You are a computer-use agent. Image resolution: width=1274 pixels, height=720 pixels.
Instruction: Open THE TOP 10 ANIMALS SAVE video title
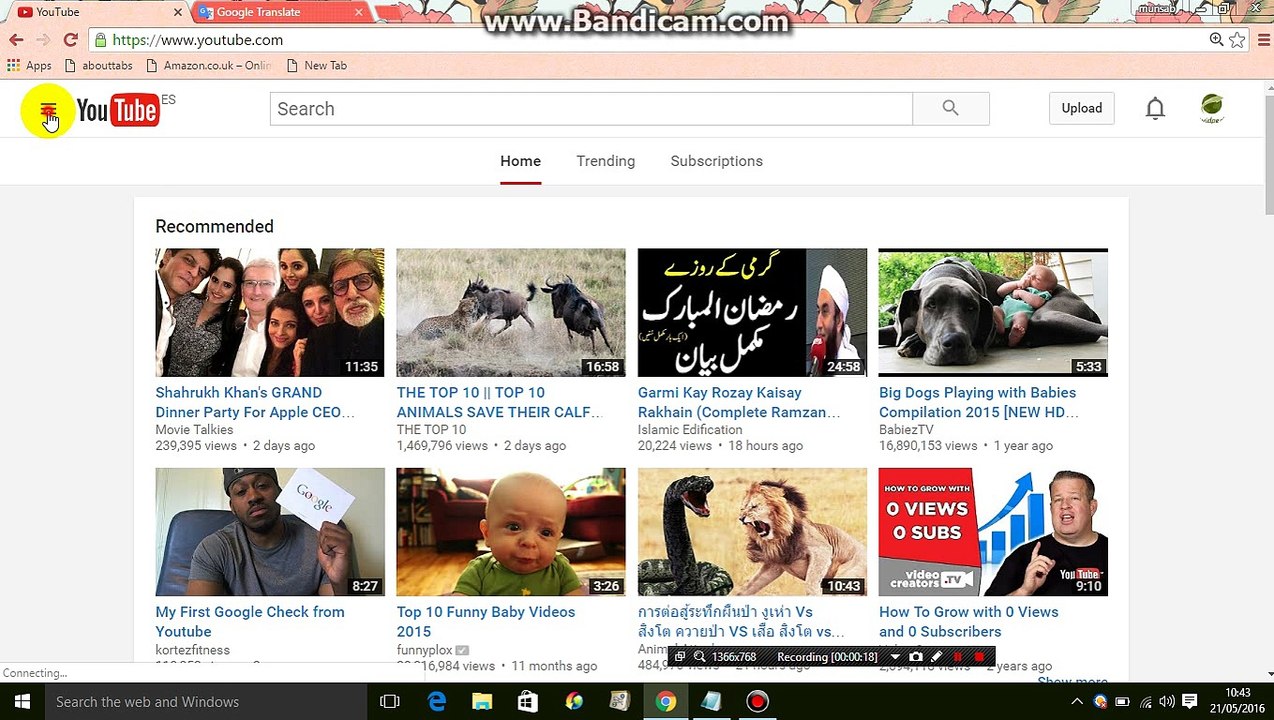coord(499,402)
